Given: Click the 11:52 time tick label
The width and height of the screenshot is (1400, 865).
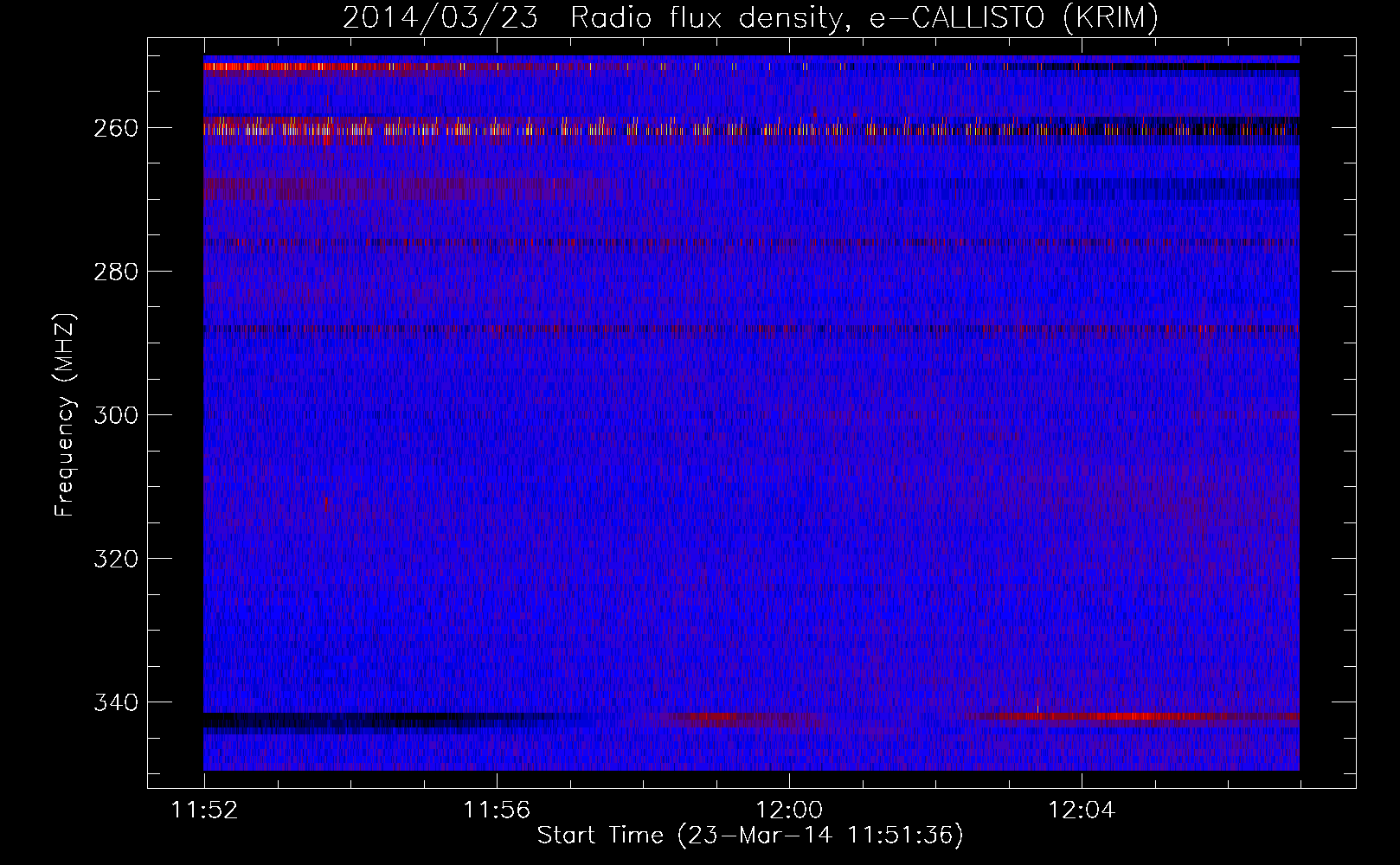Looking at the screenshot, I should [205, 811].
